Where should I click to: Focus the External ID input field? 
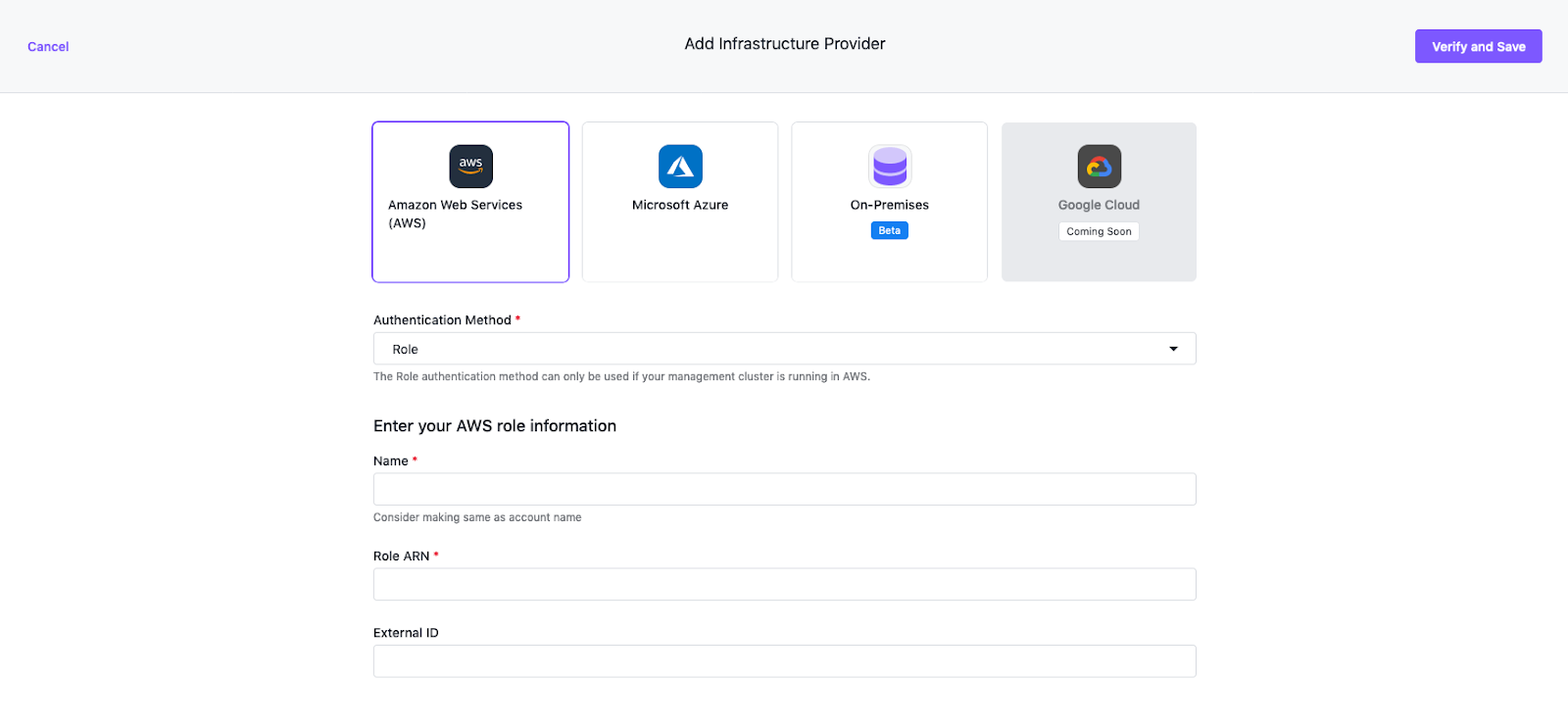coord(784,660)
